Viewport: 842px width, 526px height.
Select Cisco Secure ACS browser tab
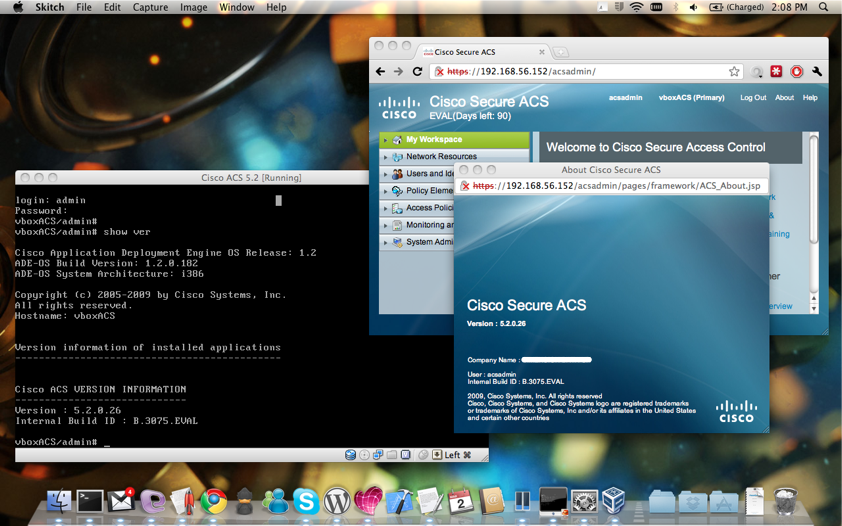click(483, 52)
